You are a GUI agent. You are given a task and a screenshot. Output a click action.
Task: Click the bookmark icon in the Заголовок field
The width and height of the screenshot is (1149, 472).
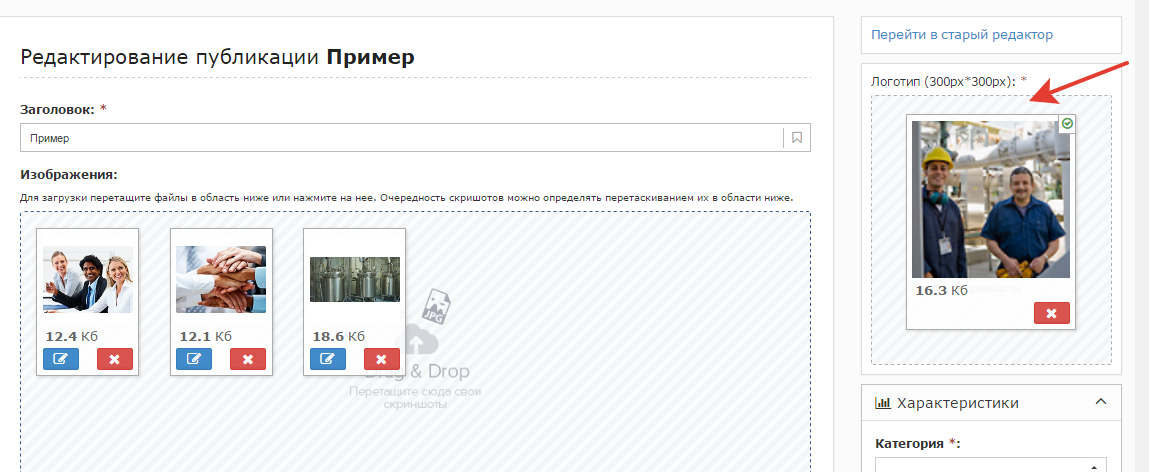(797, 137)
